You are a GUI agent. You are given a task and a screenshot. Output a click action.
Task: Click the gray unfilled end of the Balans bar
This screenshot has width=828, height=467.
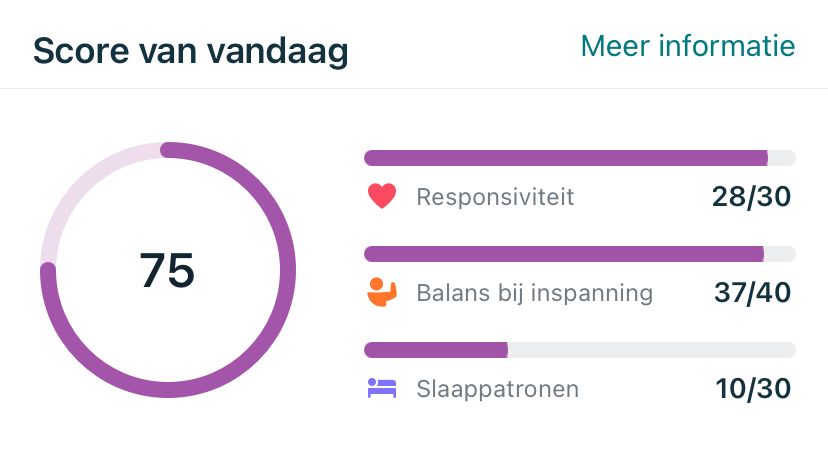pyautogui.click(x=779, y=254)
